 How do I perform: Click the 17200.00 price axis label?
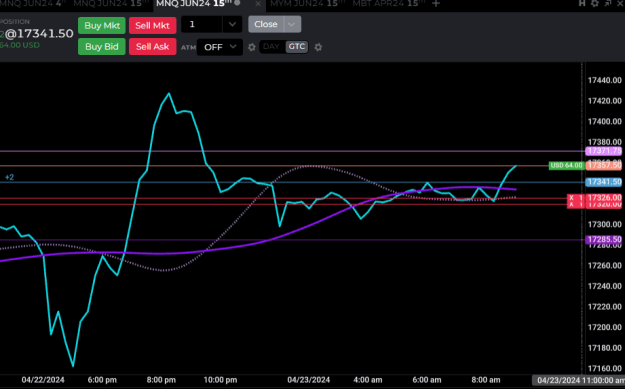tap(605, 327)
